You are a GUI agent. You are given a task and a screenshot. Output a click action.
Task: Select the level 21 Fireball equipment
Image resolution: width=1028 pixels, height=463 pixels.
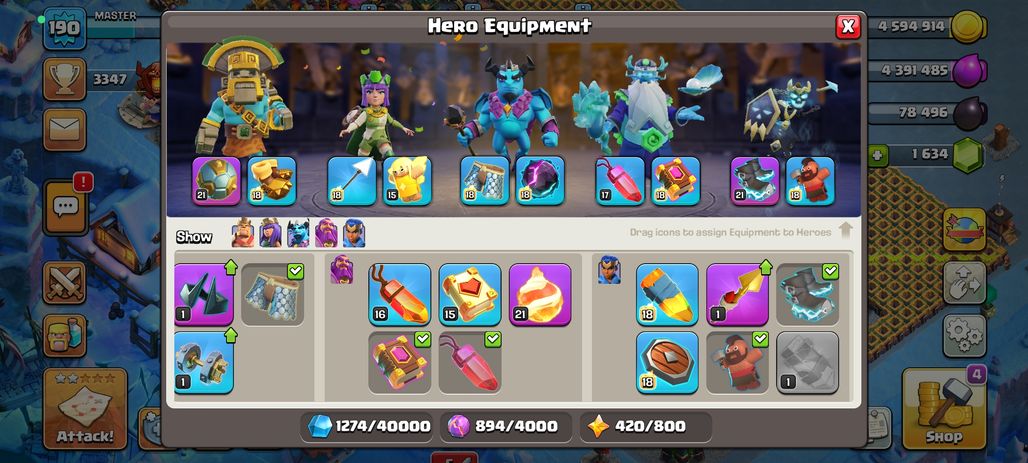point(540,294)
